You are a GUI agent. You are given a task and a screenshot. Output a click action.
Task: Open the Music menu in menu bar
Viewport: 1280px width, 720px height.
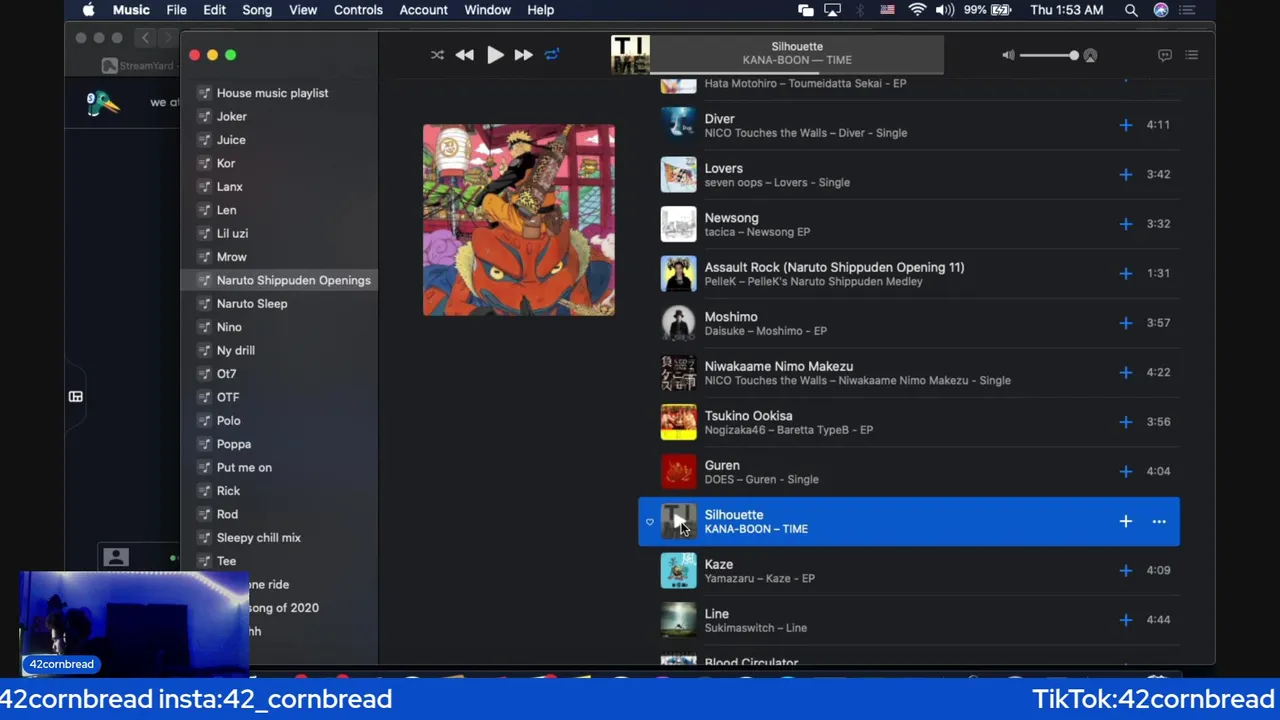[131, 10]
